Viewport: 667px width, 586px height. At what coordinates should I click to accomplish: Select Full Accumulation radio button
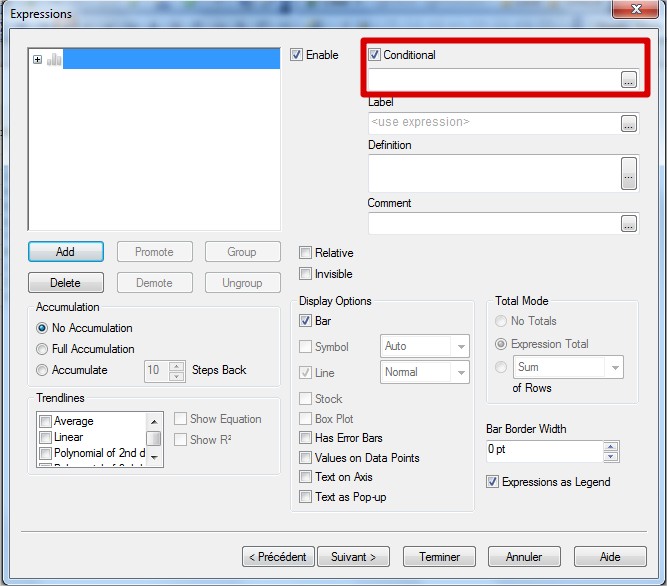[42, 349]
